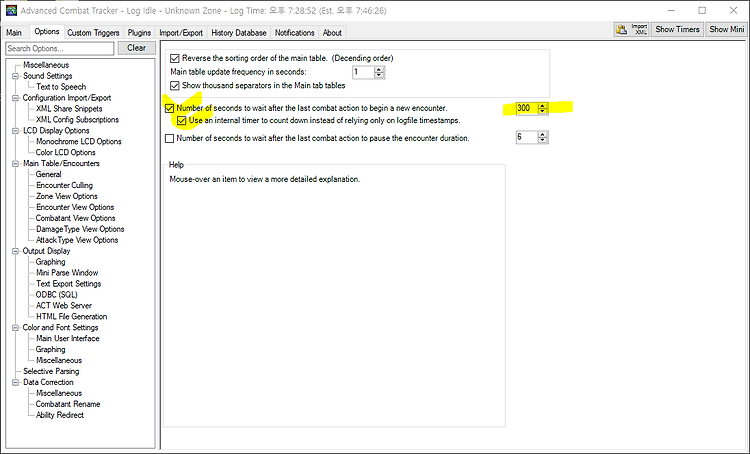Screen dimensions: 750x454
Task: Toggle Show thousand separators checkbox
Action: coord(175,86)
